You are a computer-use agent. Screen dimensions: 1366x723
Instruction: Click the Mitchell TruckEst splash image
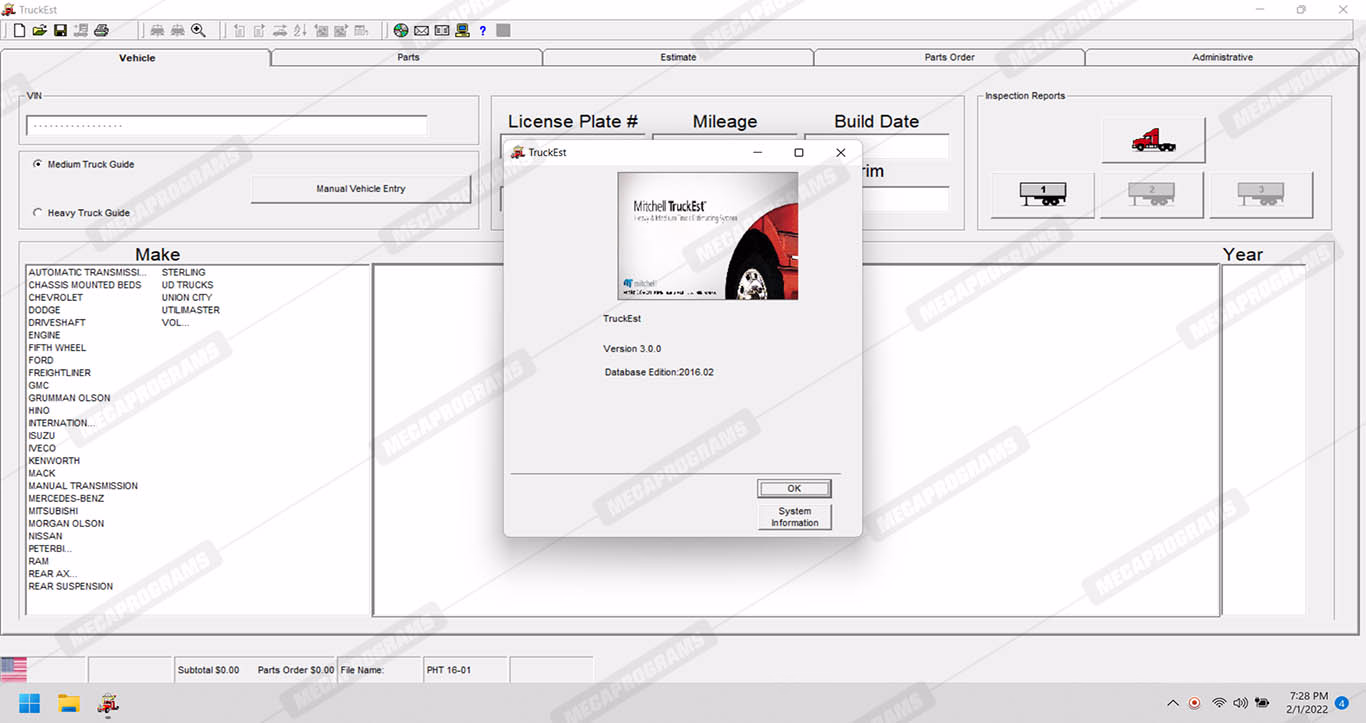click(x=708, y=236)
